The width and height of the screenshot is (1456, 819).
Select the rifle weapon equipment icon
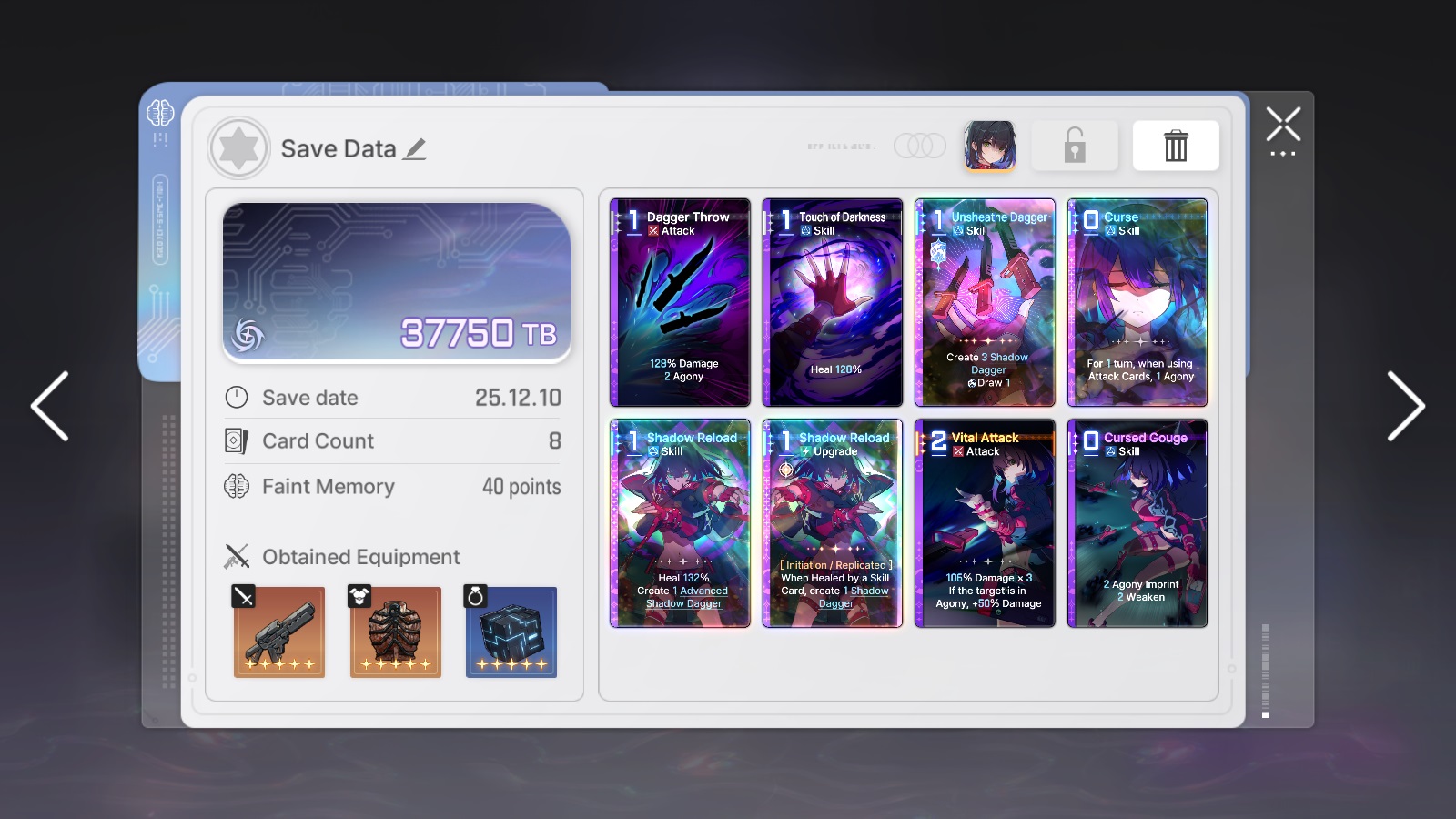point(279,632)
